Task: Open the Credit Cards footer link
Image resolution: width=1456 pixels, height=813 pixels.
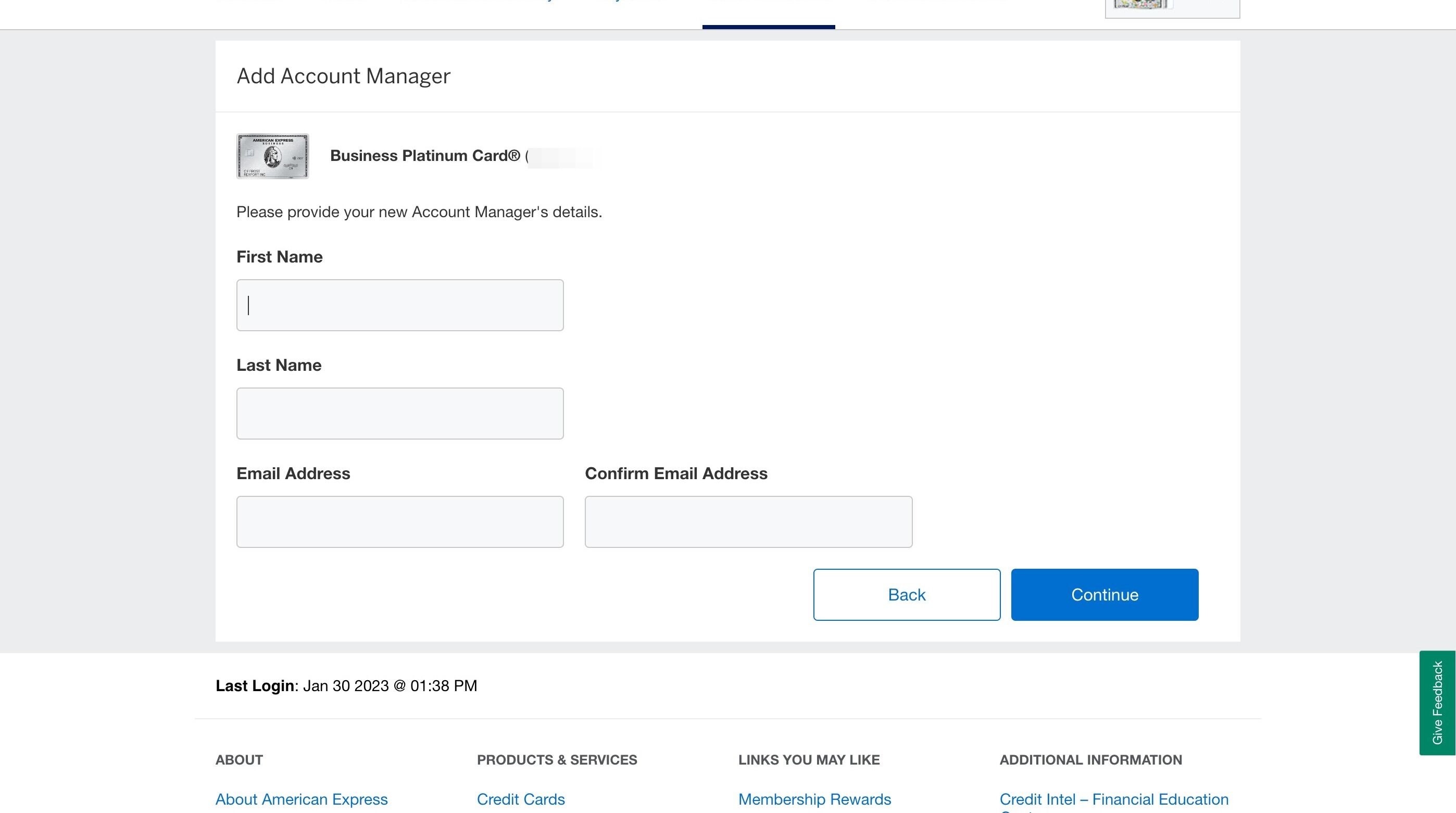Action: click(x=521, y=799)
